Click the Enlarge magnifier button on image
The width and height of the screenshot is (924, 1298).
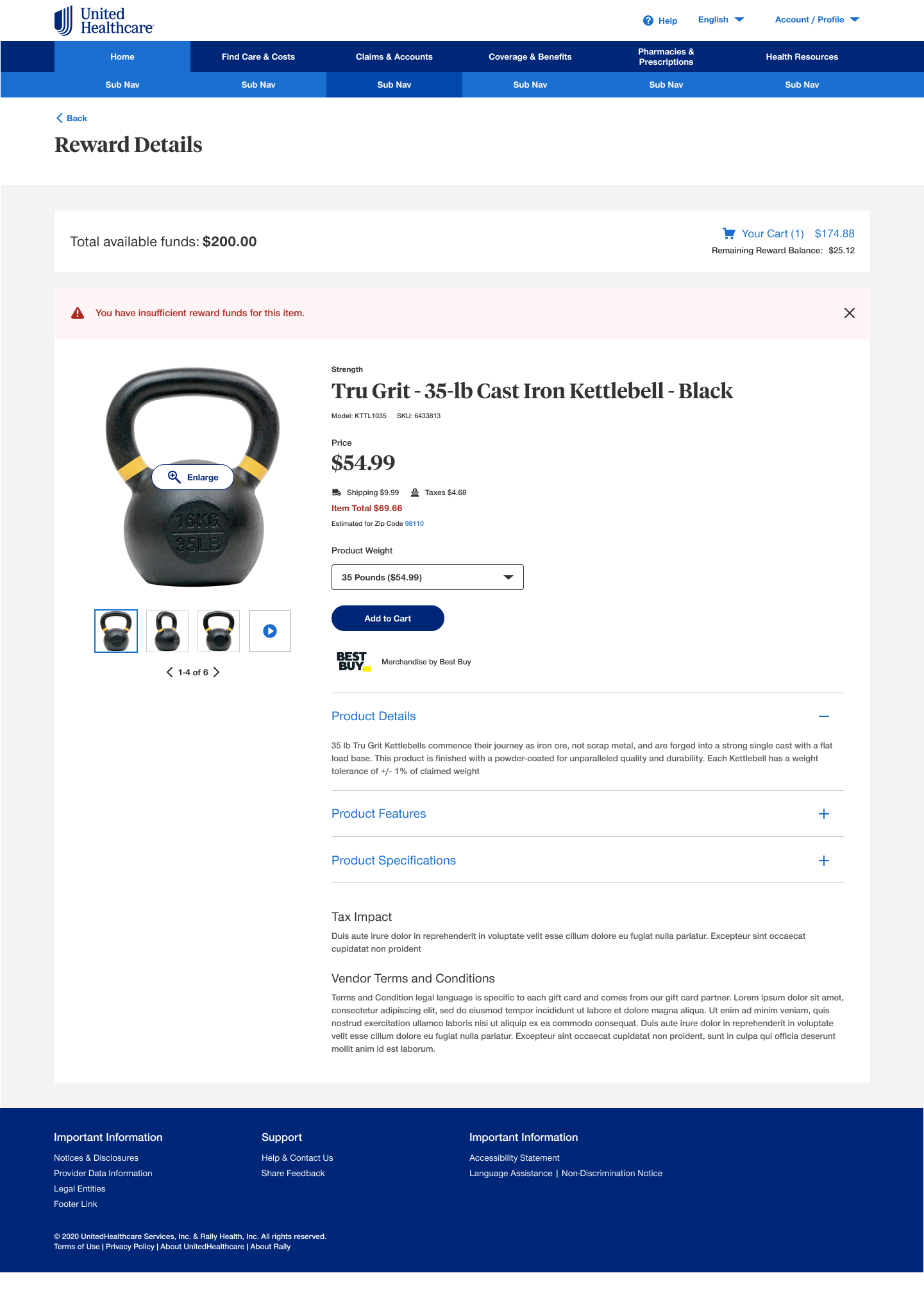tap(193, 477)
